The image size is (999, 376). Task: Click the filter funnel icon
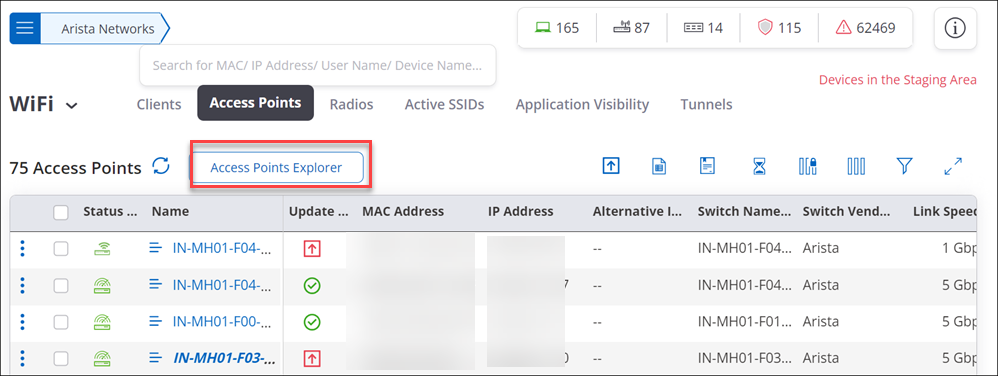tap(905, 167)
